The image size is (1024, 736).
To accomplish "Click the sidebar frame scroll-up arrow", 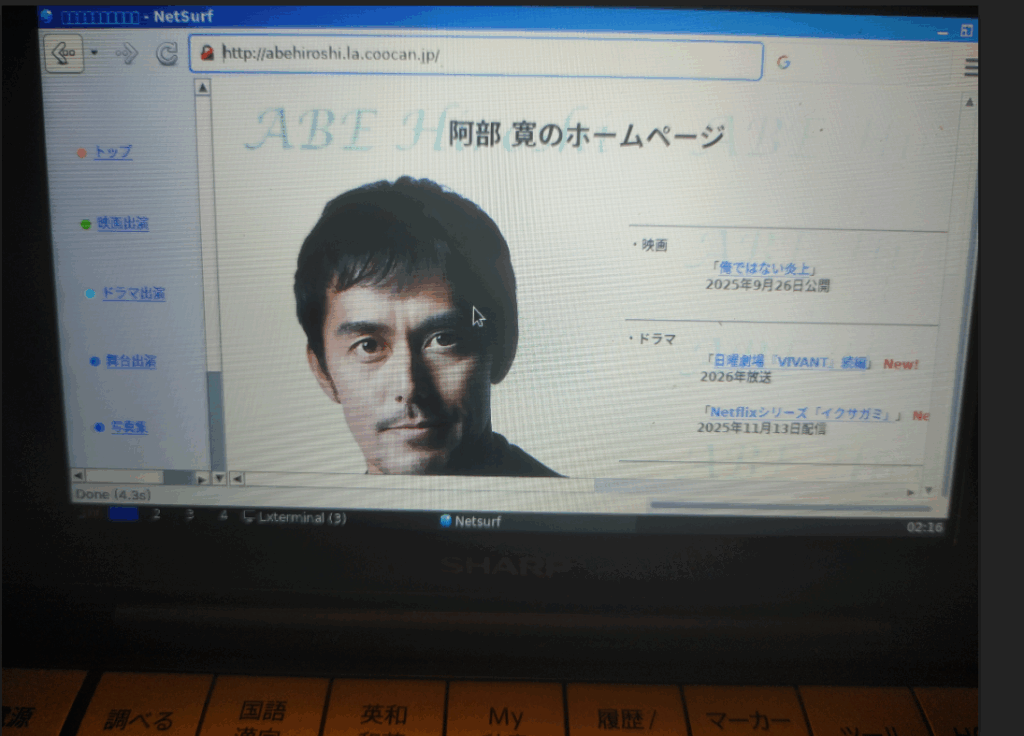I will pyautogui.click(x=202, y=88).
